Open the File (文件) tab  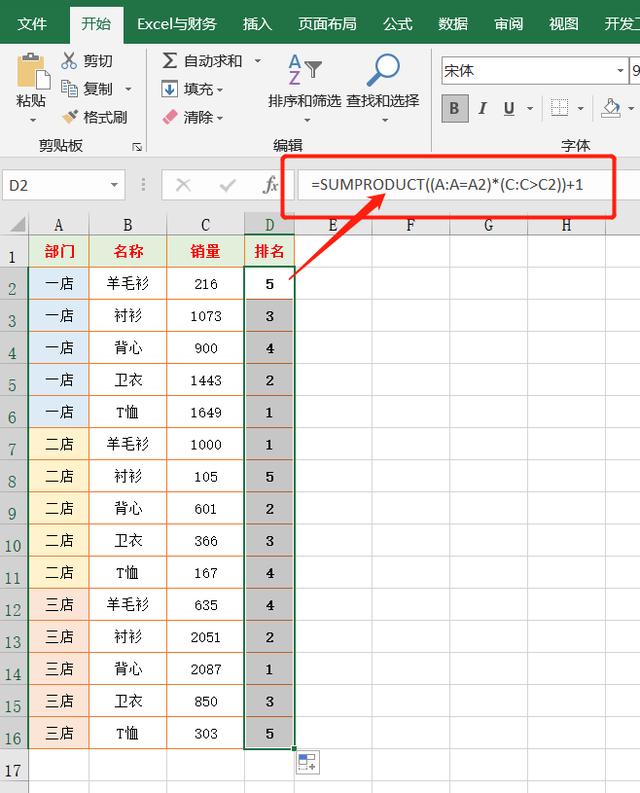(32, 24)
